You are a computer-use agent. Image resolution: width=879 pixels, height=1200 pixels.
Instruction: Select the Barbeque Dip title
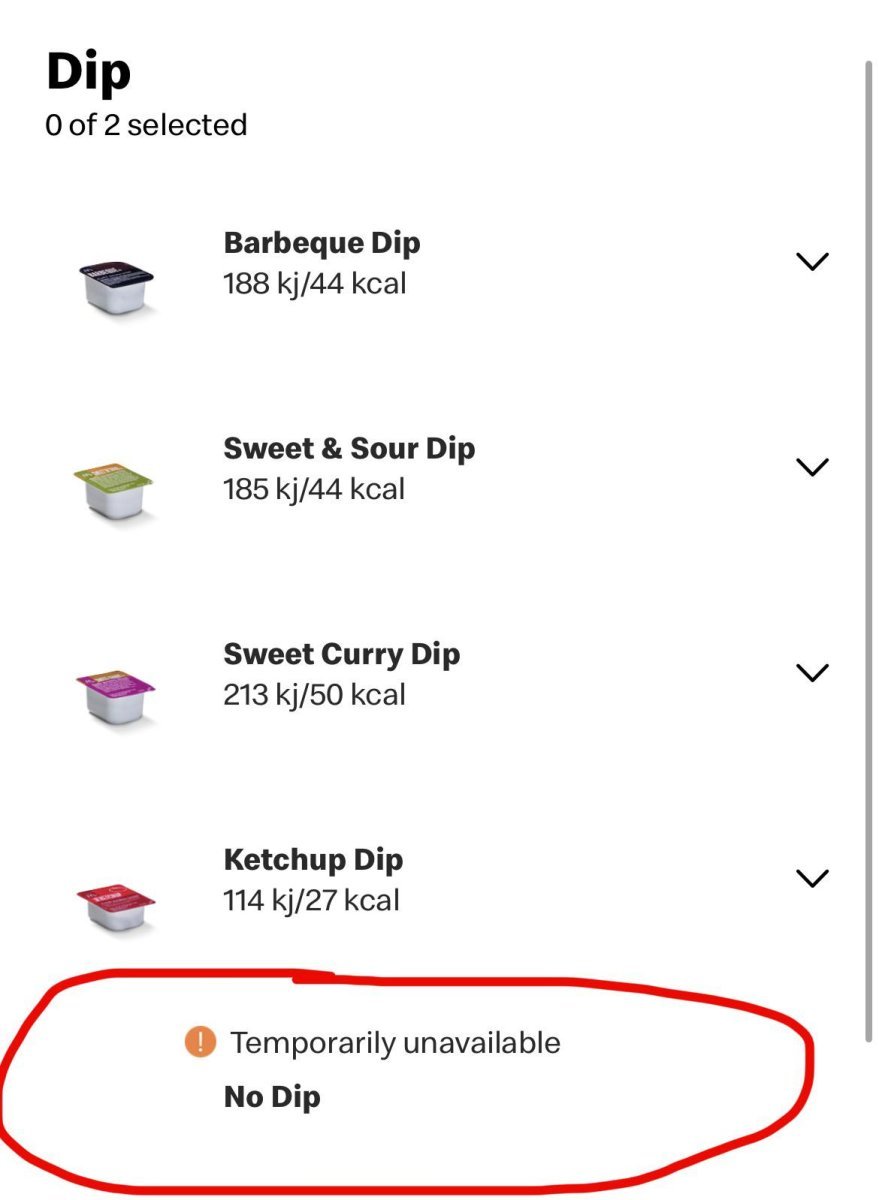322,243
